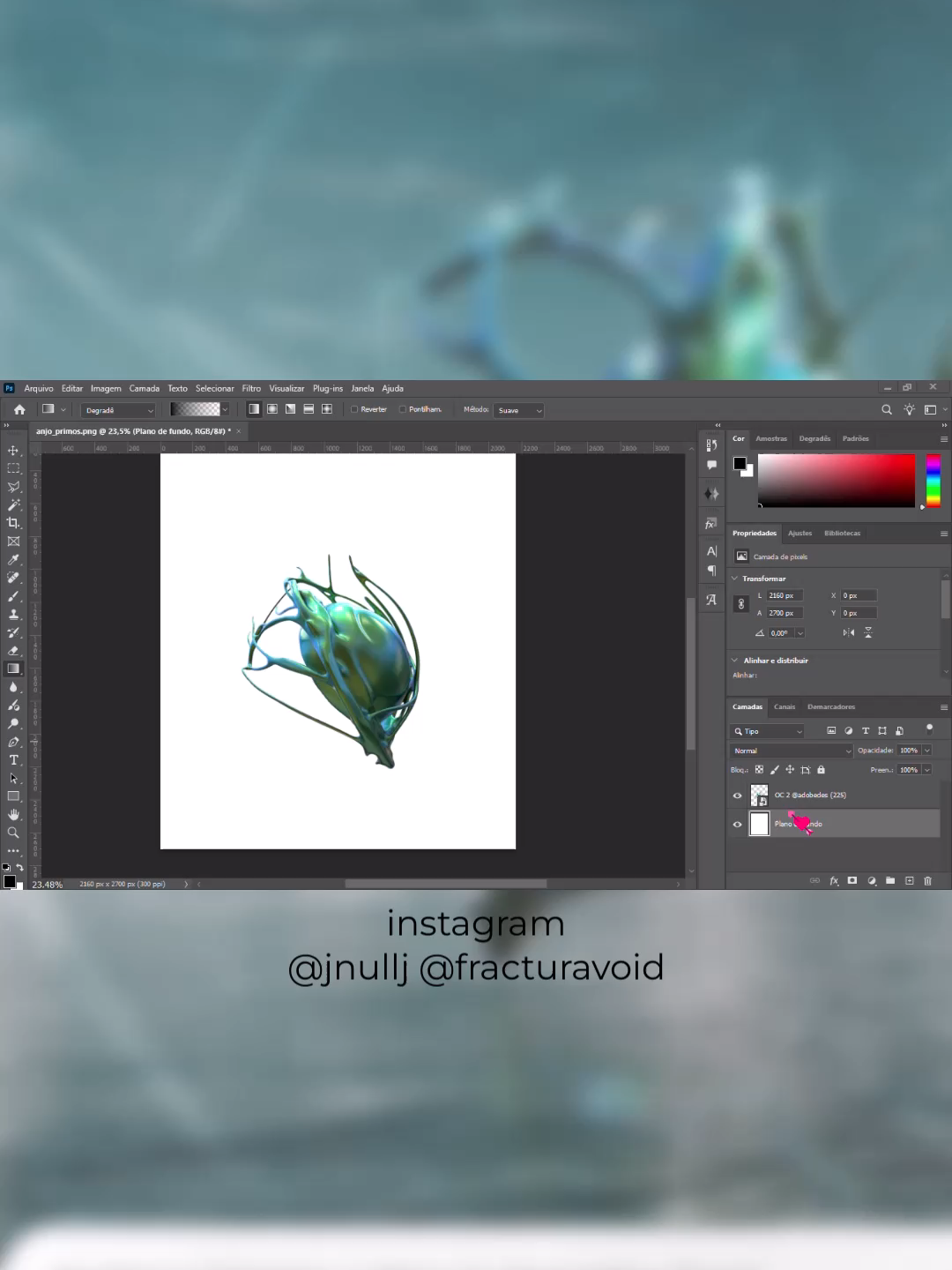Select the Spot Healing Brush tool
This screenshot has width=952, height=1270.
click(x=13, y=578)
